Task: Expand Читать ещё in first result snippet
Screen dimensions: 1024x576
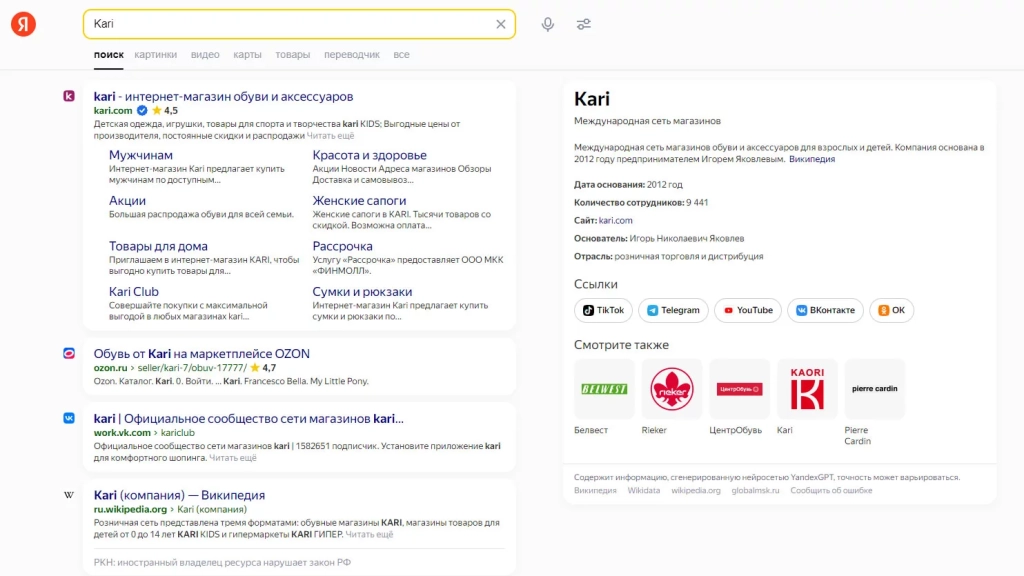Action: click(330, 136)
